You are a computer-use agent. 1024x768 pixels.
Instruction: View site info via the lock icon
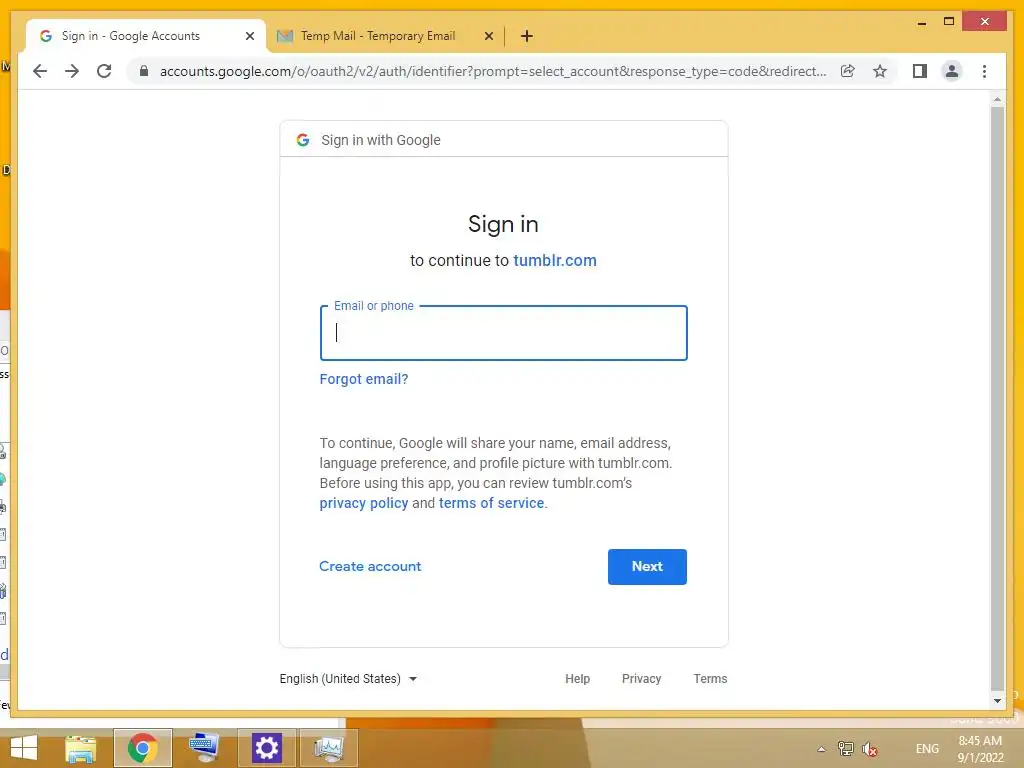point(144,71)
